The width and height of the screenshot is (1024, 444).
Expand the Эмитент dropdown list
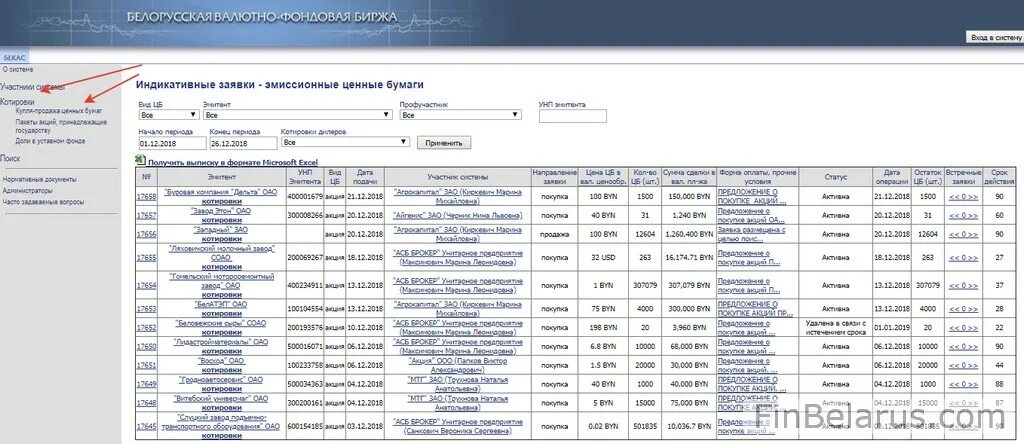[x=297, y=115]
